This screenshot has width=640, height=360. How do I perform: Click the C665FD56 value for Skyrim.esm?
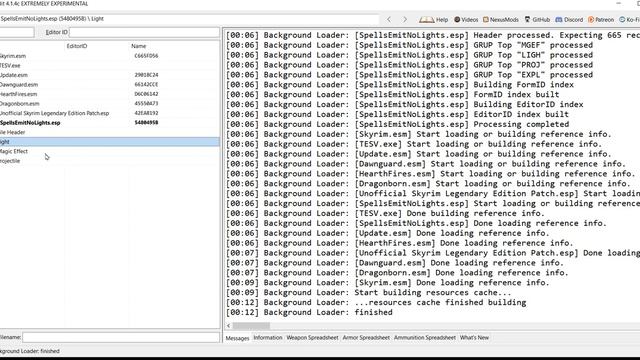coord(146,56)
